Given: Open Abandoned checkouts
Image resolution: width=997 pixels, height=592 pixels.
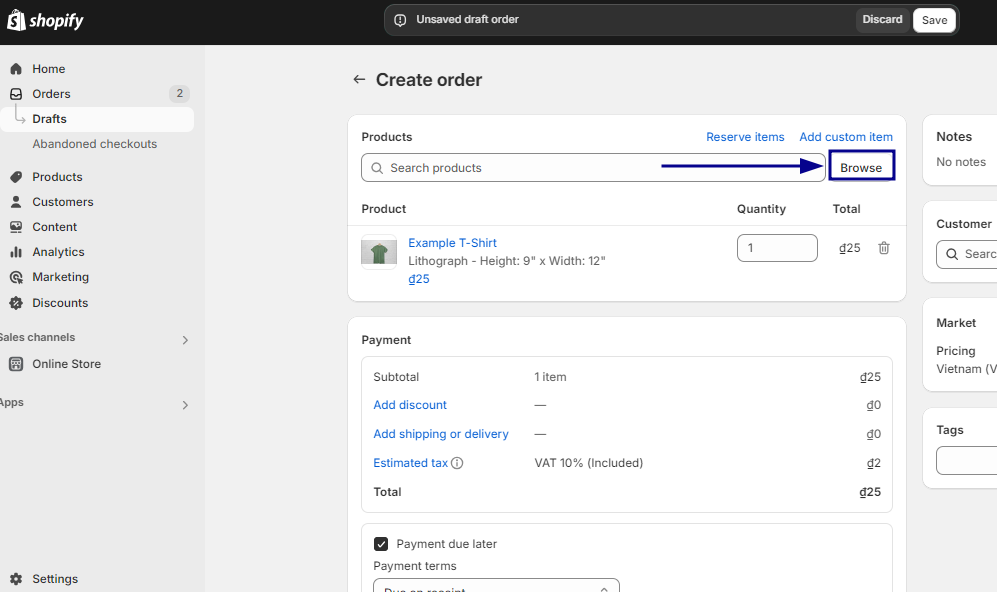Looking at the screenshot, I should pos(95,144).
